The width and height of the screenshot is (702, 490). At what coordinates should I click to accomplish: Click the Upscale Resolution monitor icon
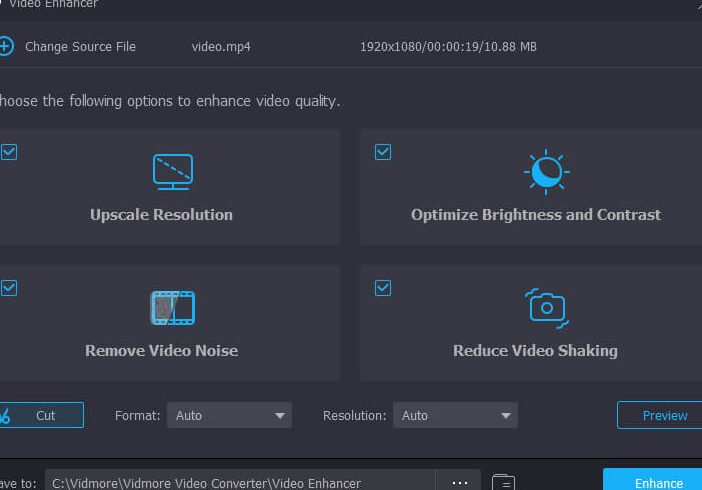pyautogui.click(x=173, y=172)
